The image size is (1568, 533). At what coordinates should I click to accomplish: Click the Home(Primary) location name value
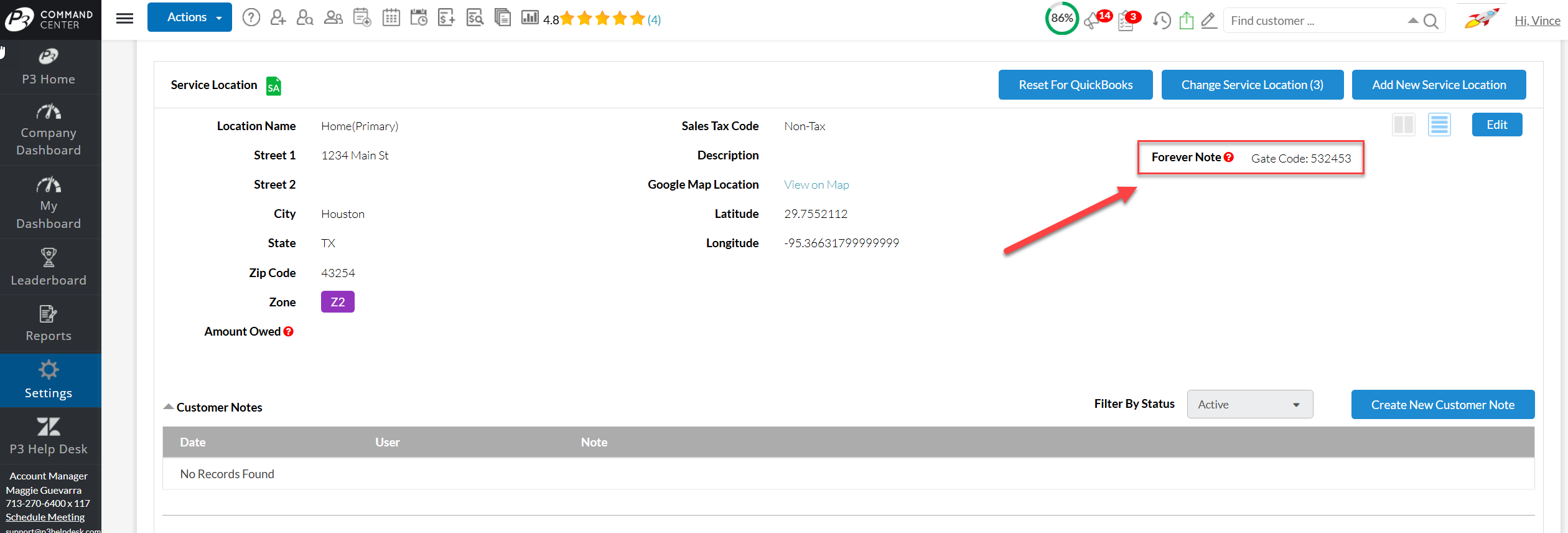pyautogui.click(x=360, y=126)
